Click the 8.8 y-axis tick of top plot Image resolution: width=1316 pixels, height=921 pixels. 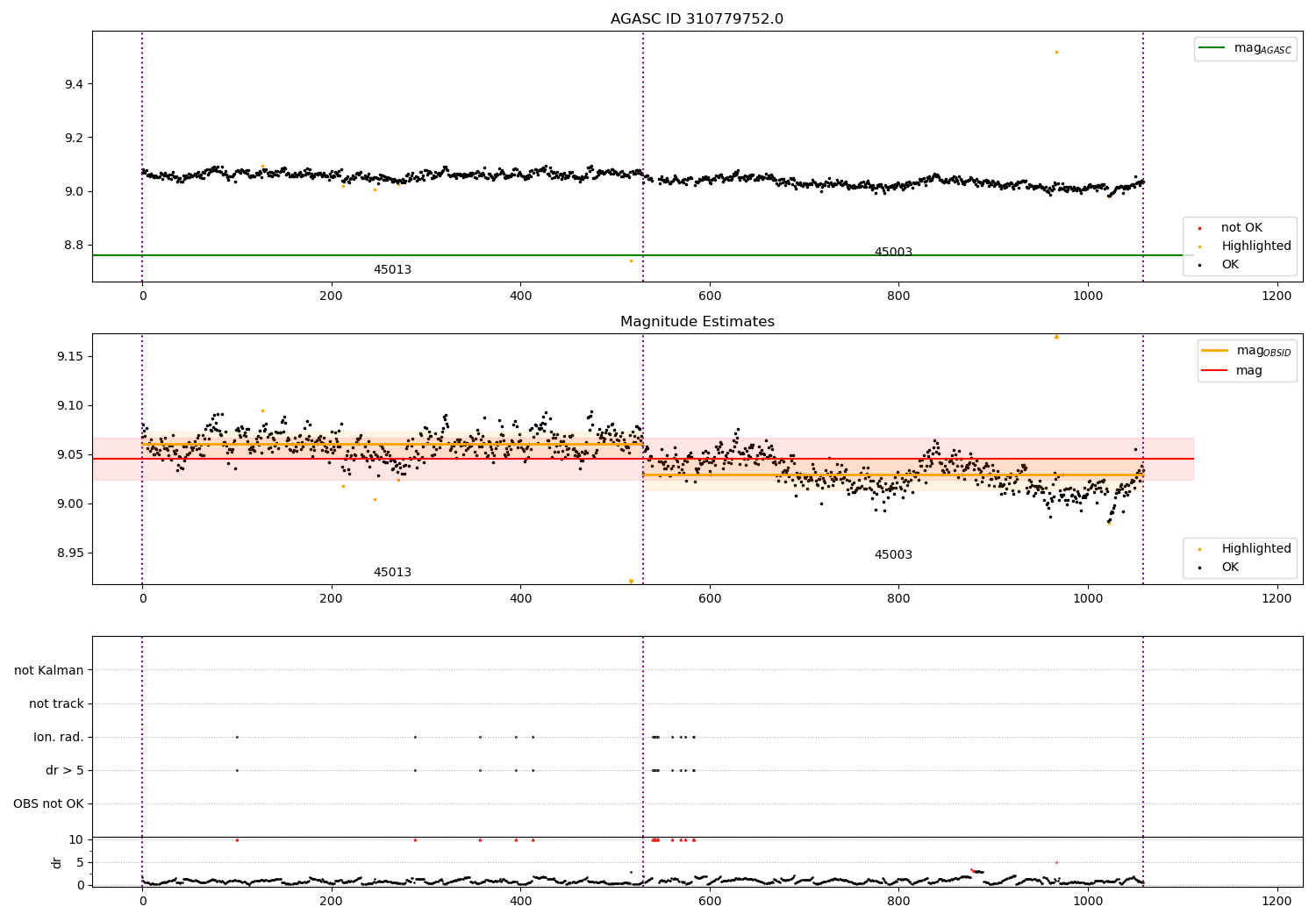[74, 245]
